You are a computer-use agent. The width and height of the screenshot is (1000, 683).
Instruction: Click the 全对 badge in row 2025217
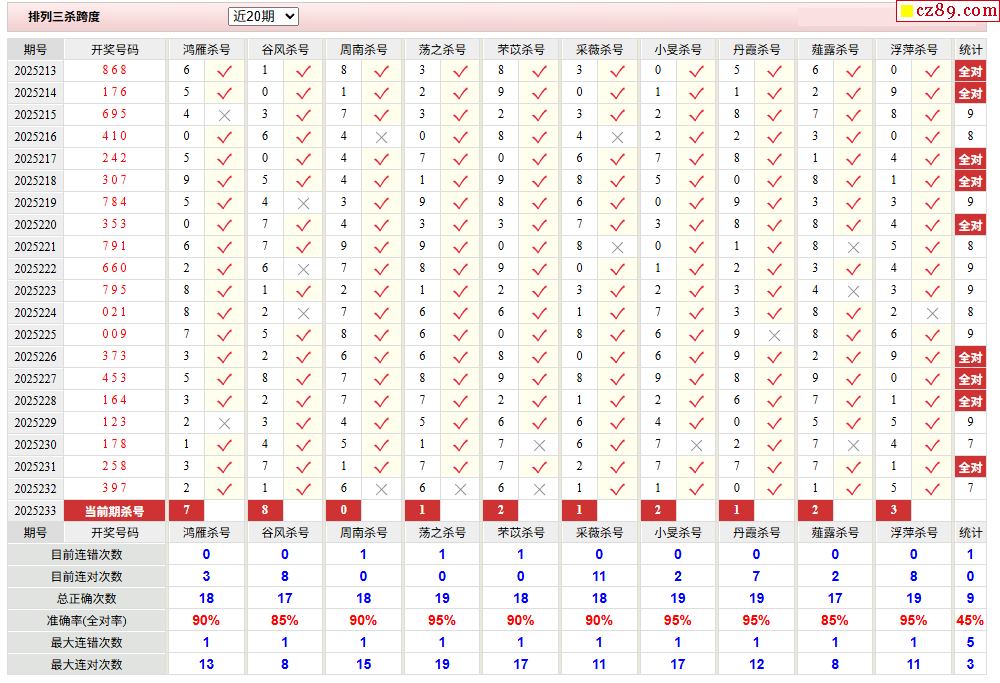point(970,159)
